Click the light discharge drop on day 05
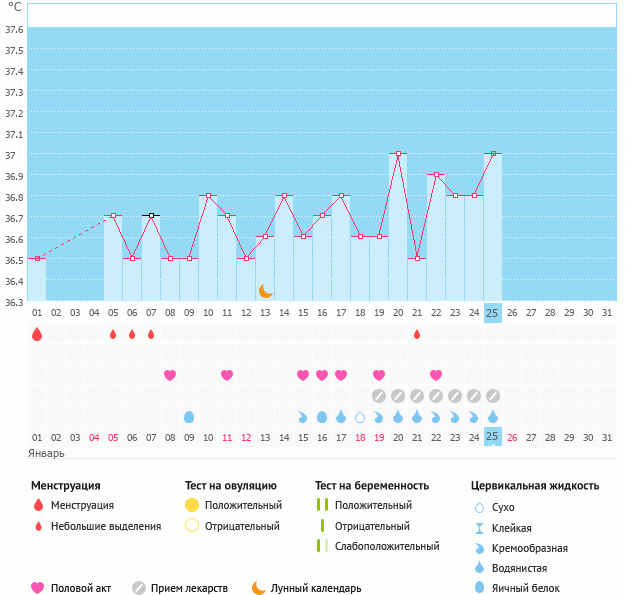Image resolution: width=626 pixels, height=595 pixels. (x=113, y=334)
